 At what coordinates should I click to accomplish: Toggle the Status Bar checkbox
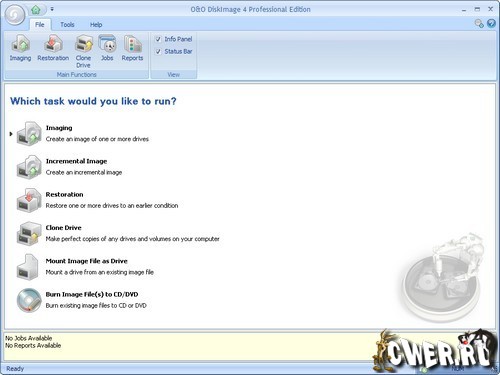tap(158, 52)
